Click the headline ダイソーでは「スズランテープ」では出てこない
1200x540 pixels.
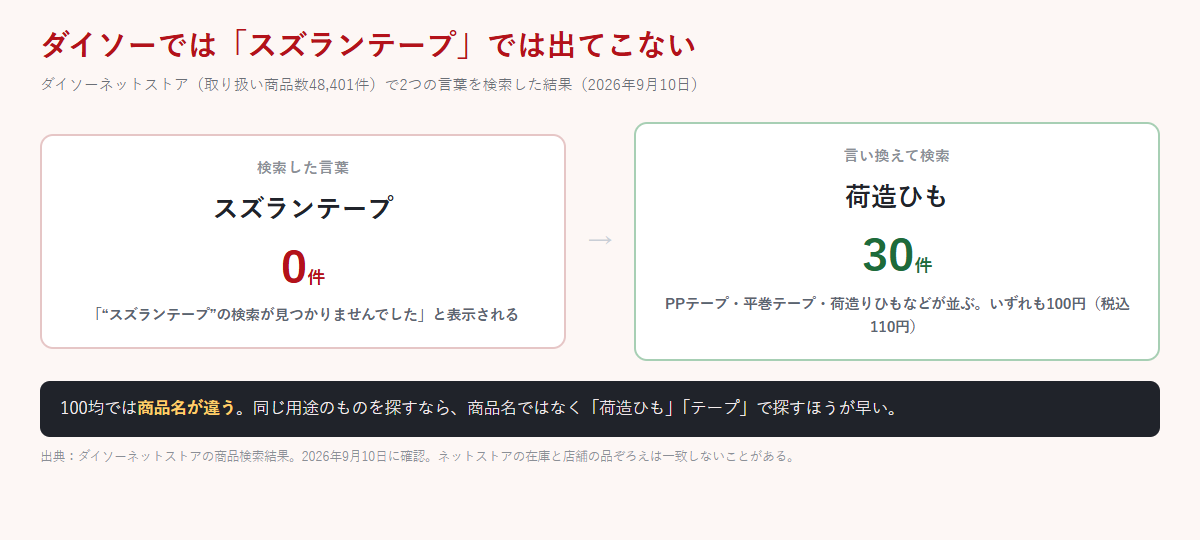368,45
